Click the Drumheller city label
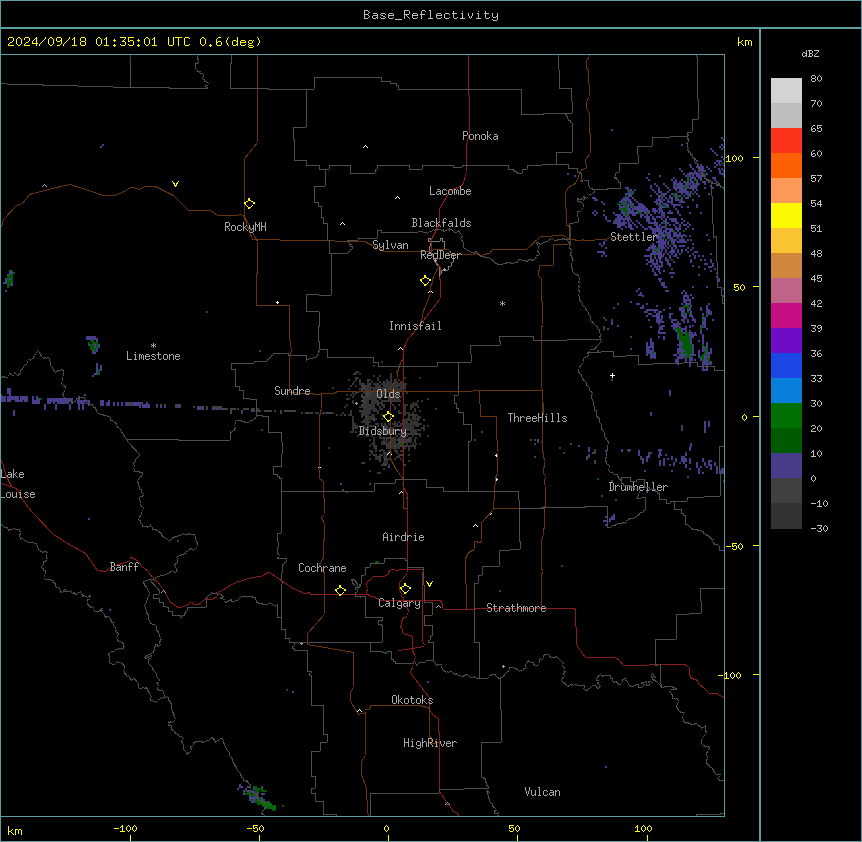The width and height of the screenshot is (862, 842). pyautogui.click(x=638, y=487)
